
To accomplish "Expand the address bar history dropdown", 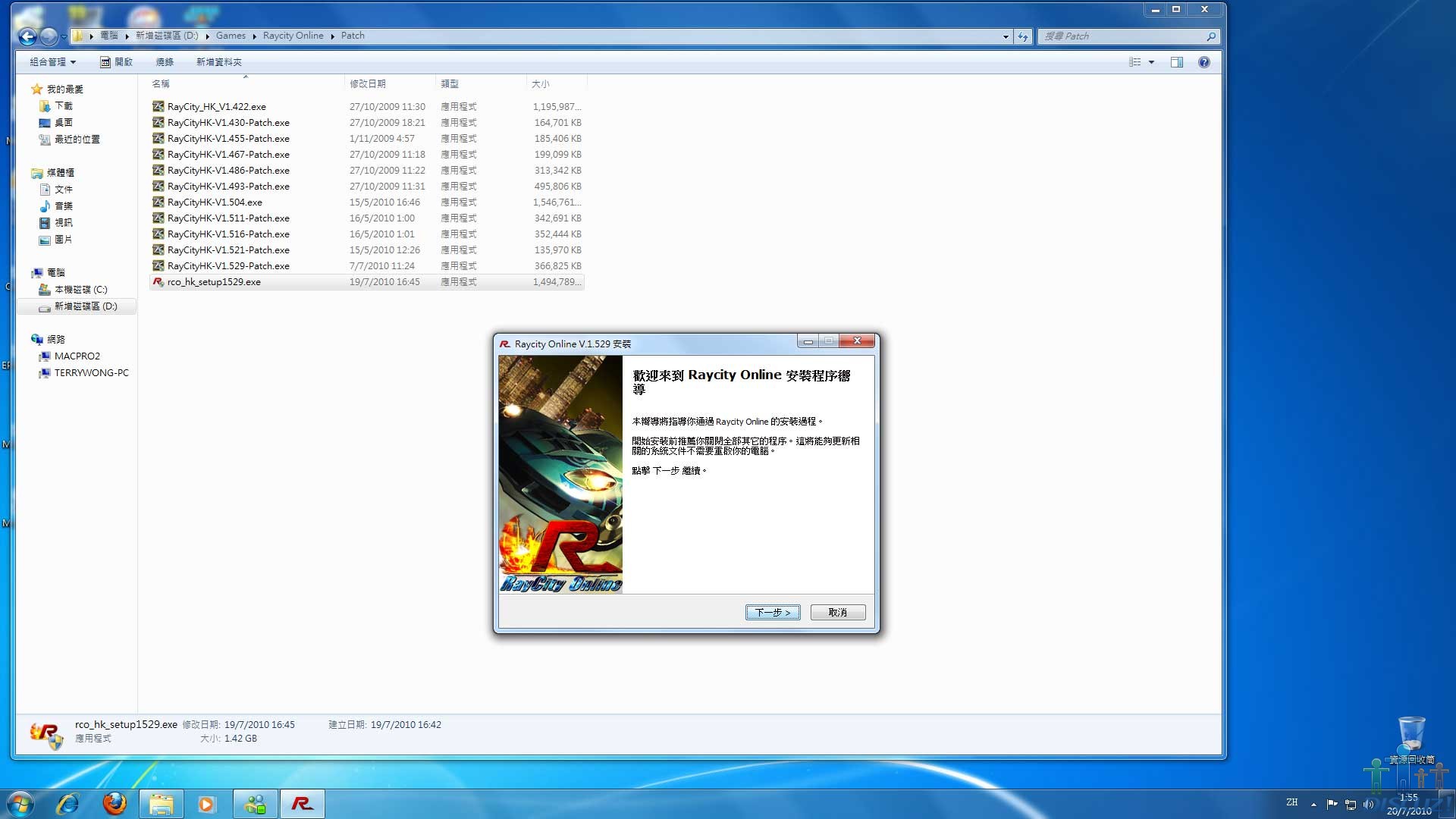I will click(1006, 36).
